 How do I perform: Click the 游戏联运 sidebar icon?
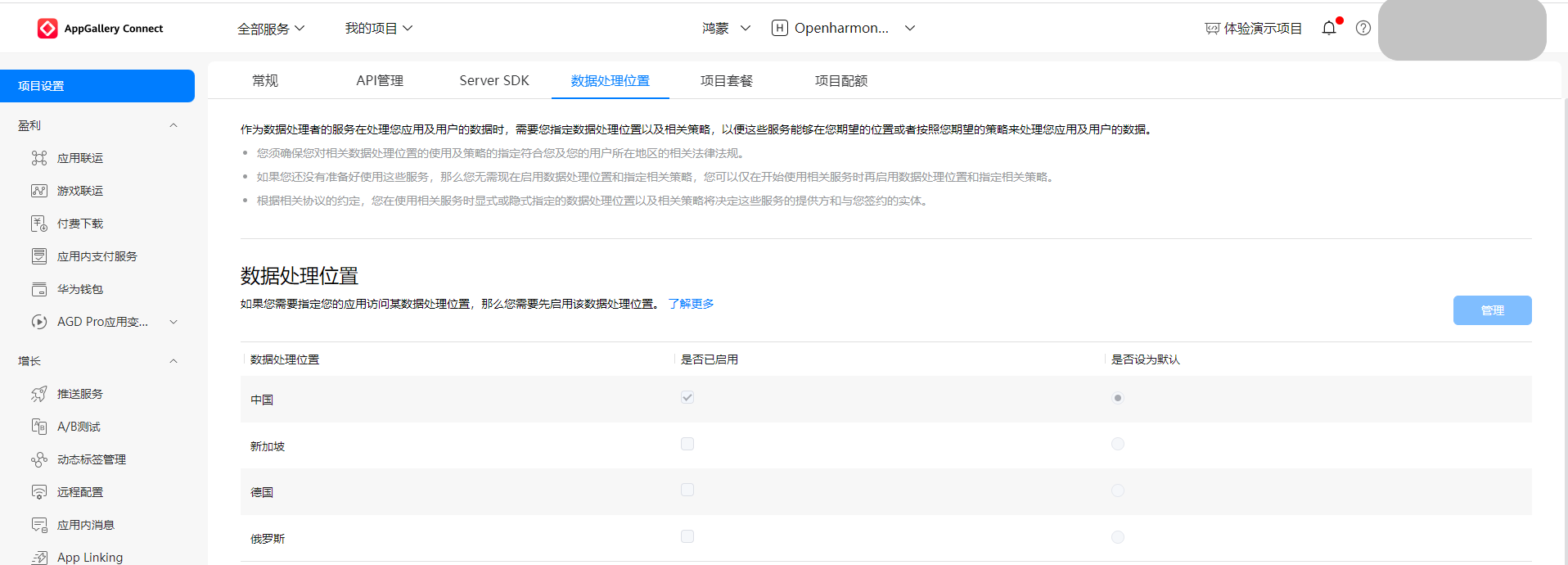(39, 191)
